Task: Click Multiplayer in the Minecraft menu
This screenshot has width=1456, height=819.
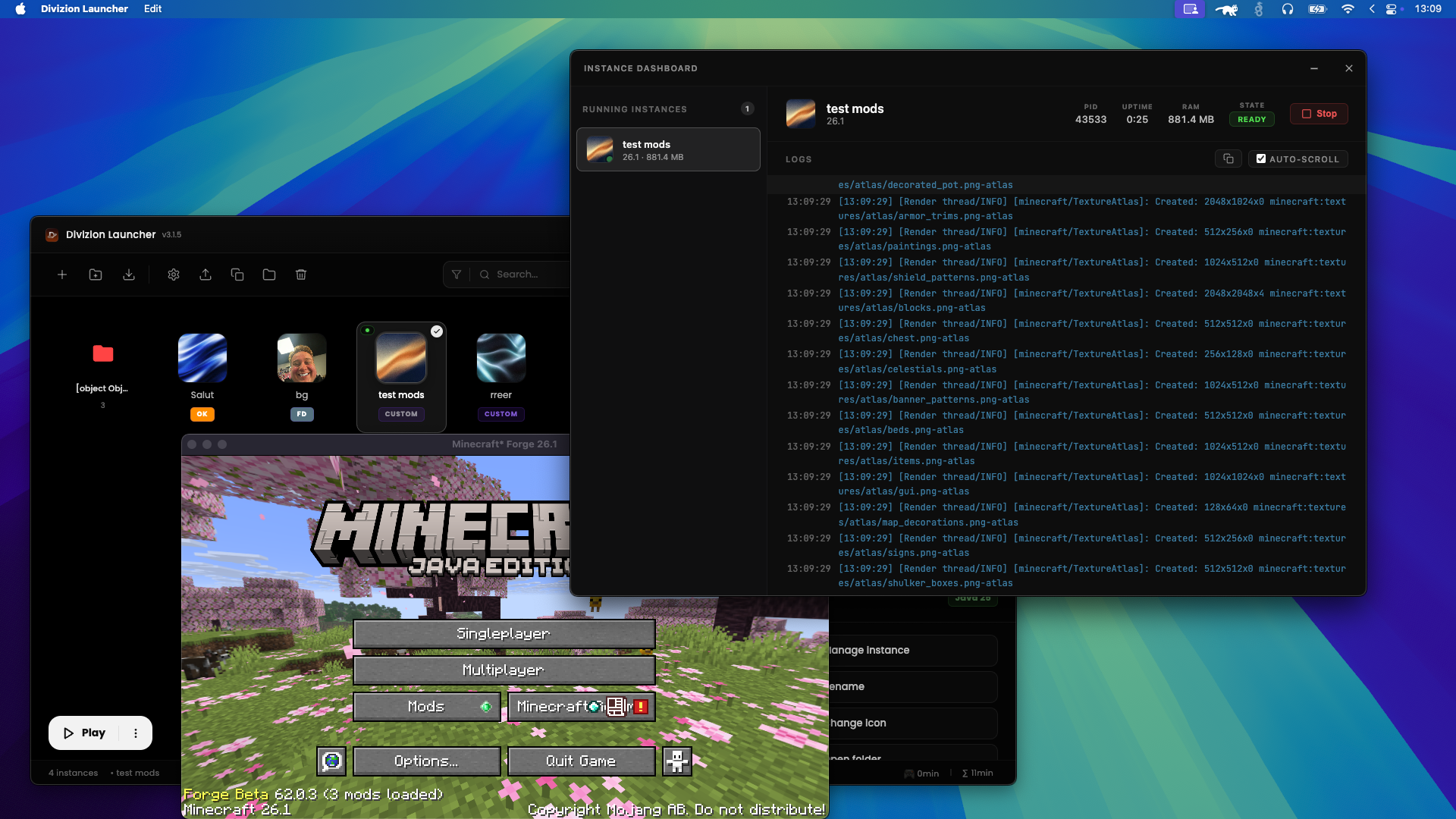Action: [x=504, y=670]
